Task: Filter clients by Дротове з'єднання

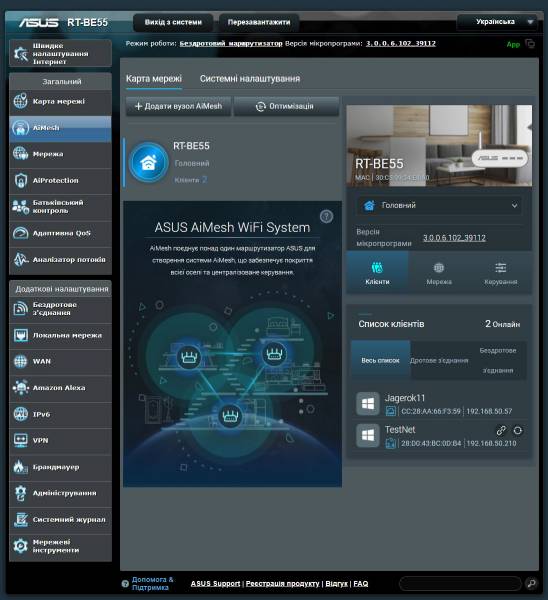Action: 439,360
